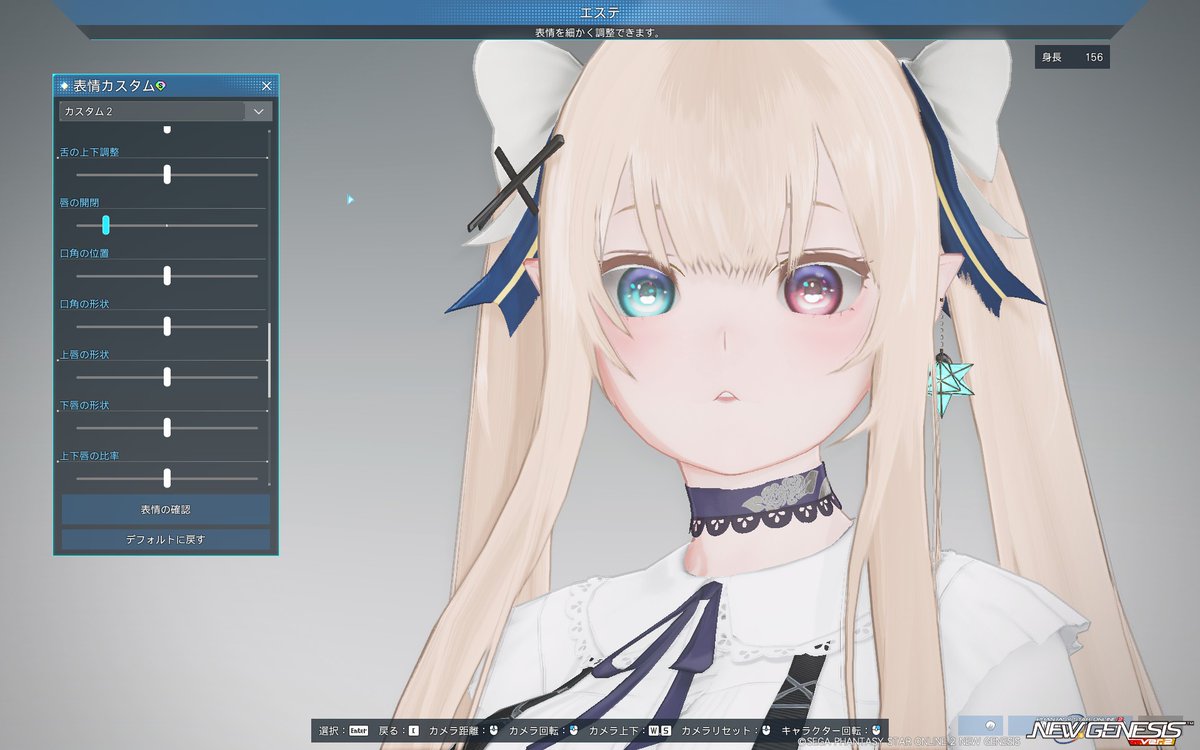The image size is (1200, 750).
Task: Adjust the 上唇の形状 slider
Action: click(x=166, y=377)
